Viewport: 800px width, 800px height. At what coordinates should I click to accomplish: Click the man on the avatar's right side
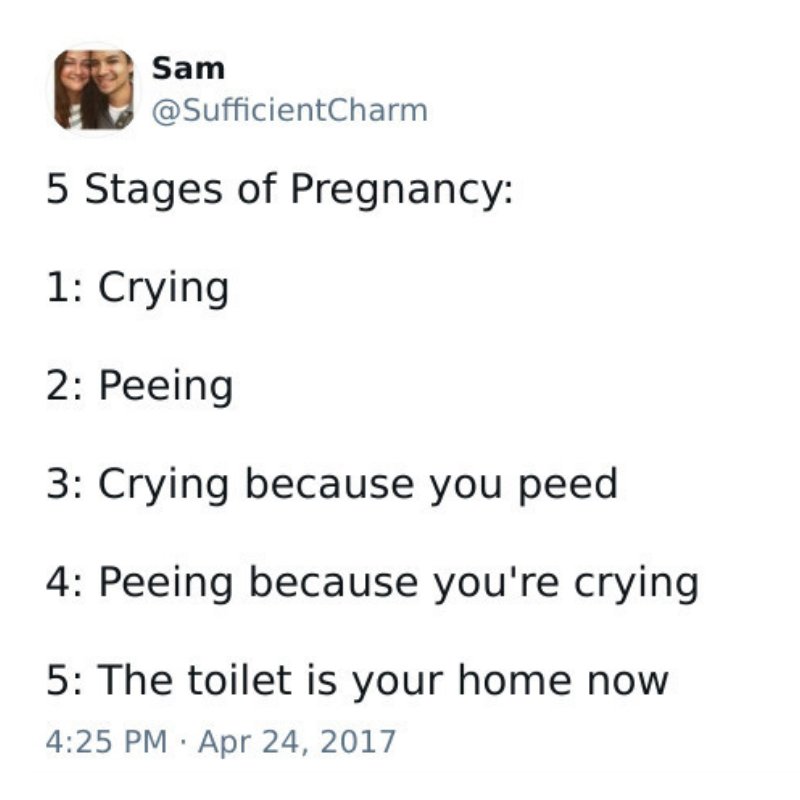[x=114, y=88]
